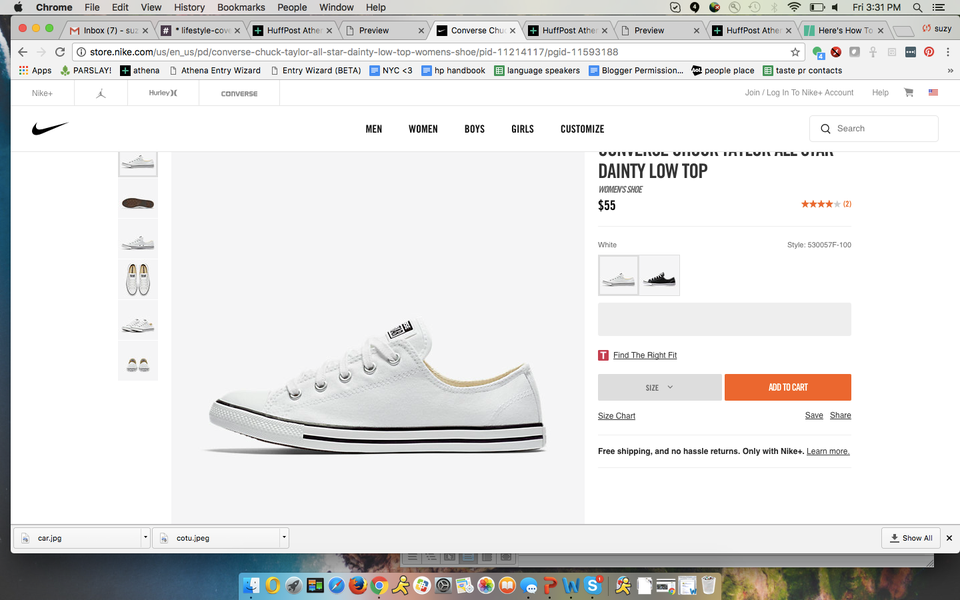Viewport: 960px width, 600px height.
Task: Click the Share link
Action: pos(840,415)
